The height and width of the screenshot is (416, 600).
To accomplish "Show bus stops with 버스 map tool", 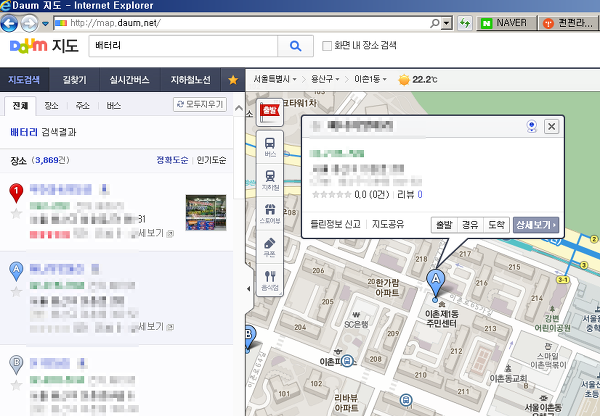I will (x=270, y=147).
